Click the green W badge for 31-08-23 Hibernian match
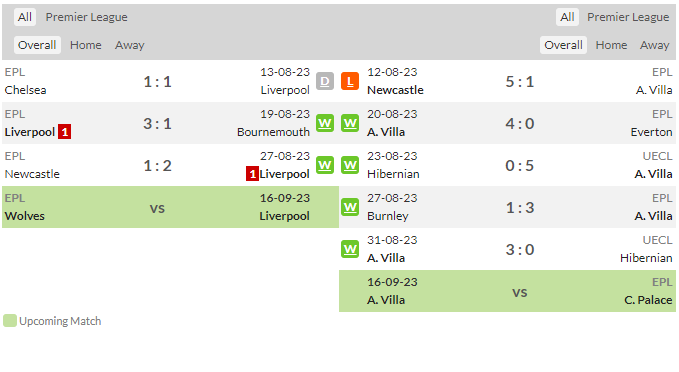This screenshot has width=679, height=372. click(350, 249)
